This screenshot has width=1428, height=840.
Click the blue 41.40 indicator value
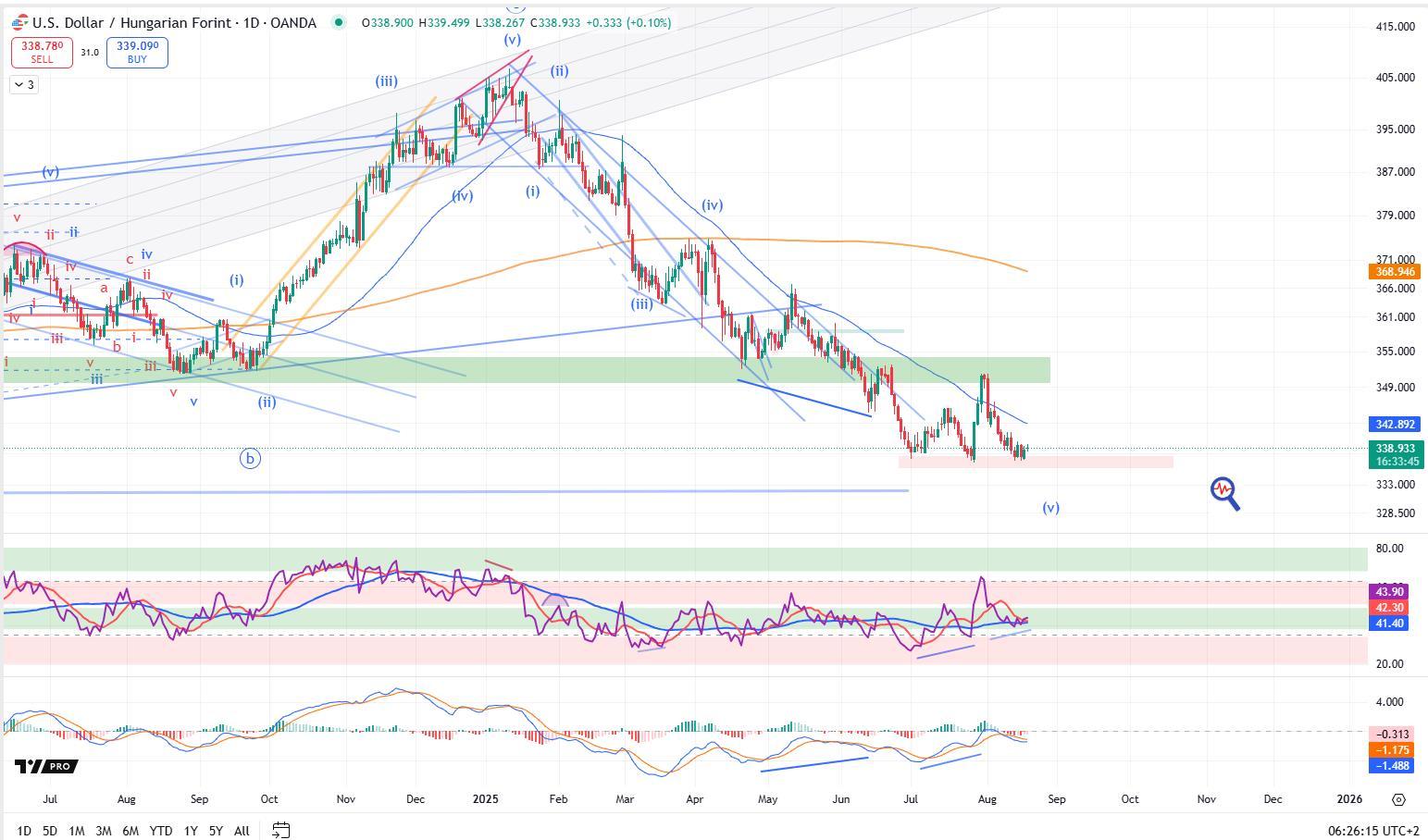click(x=1389, y=624)
